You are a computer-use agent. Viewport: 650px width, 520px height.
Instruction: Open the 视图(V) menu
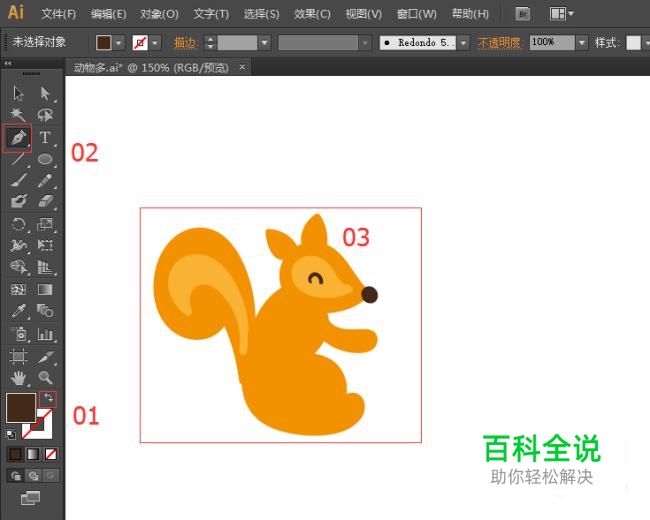coord(364,14)
